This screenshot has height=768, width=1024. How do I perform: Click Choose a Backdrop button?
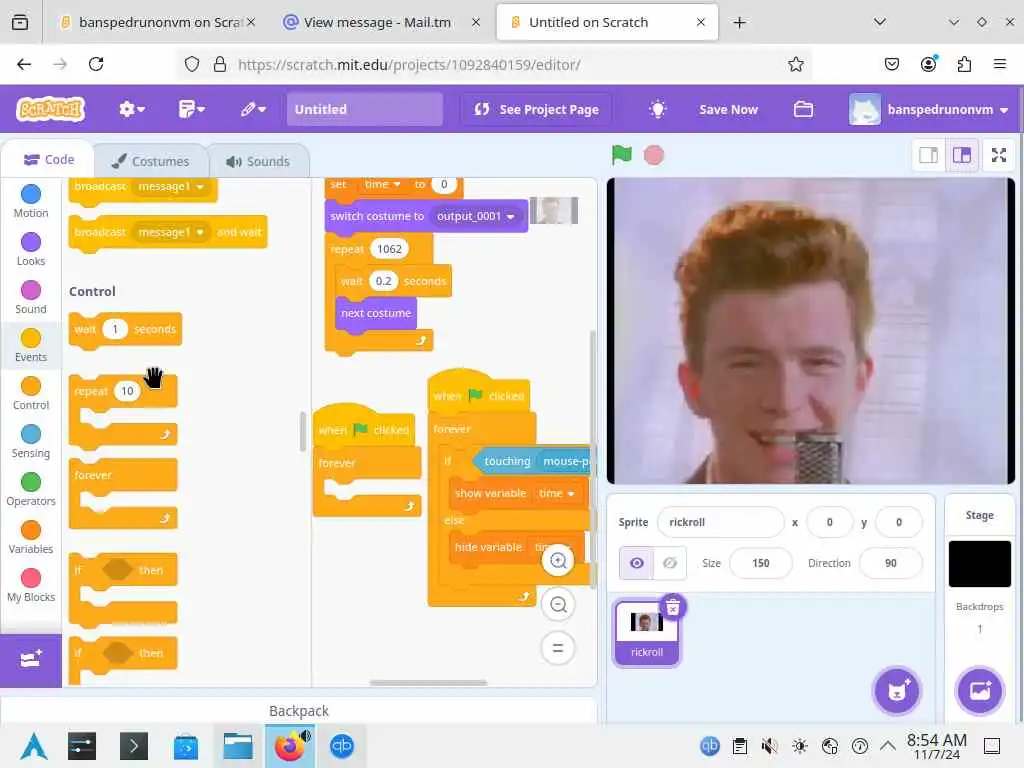pyautogui.click(x=980, y=691)
